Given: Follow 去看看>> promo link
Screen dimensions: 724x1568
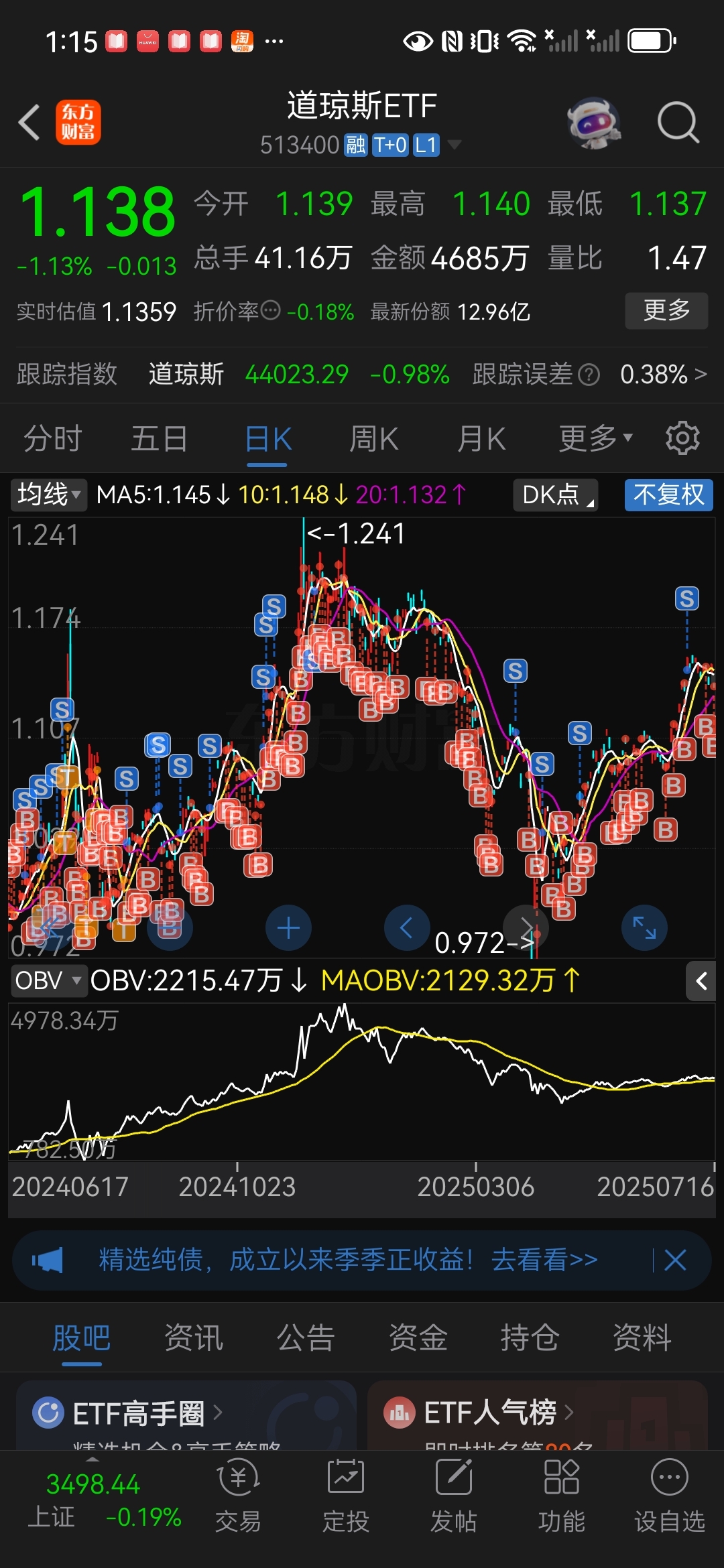Looking at the screenshot, I should tap(544, 1260).
